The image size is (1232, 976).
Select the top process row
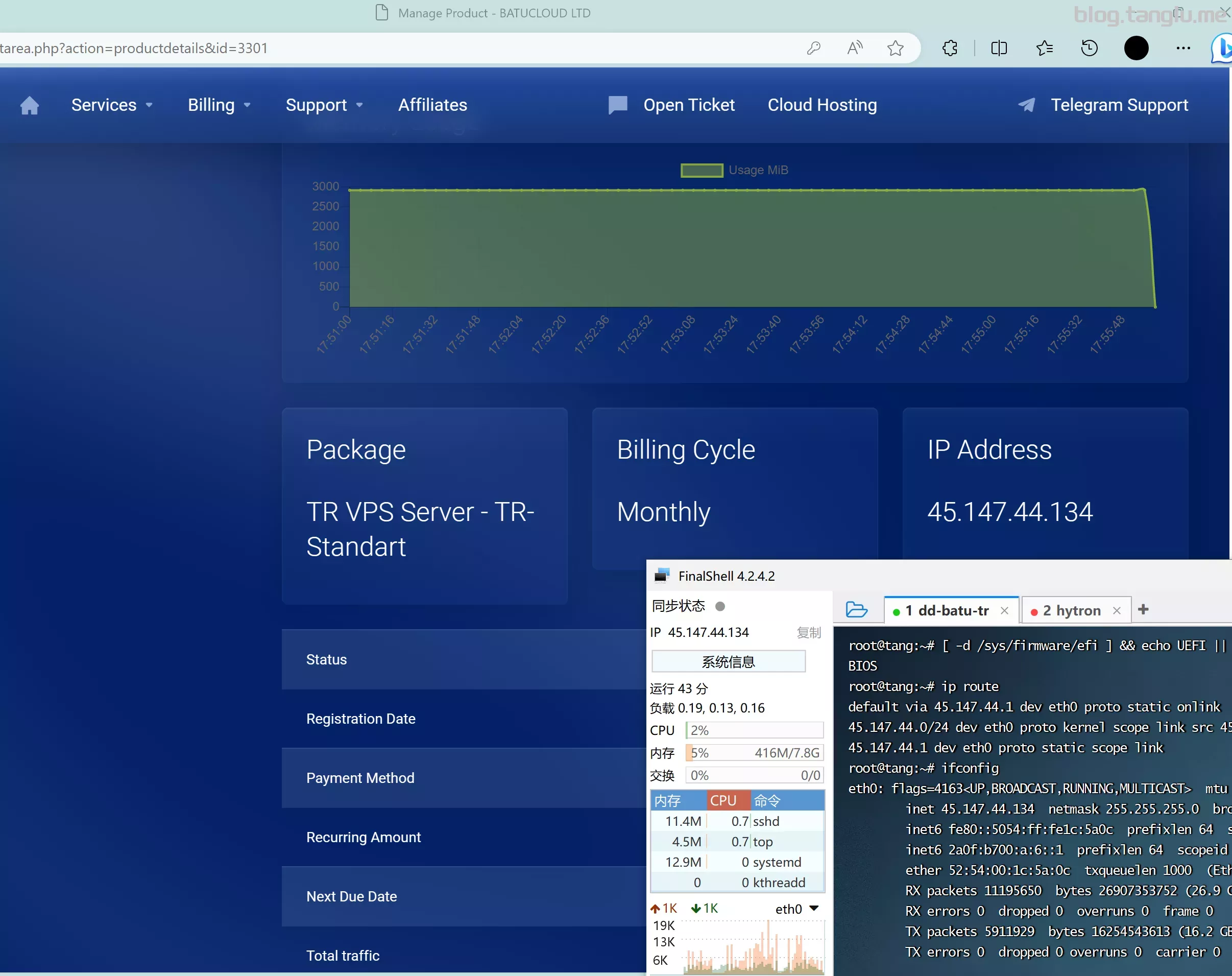click(737, 842)
